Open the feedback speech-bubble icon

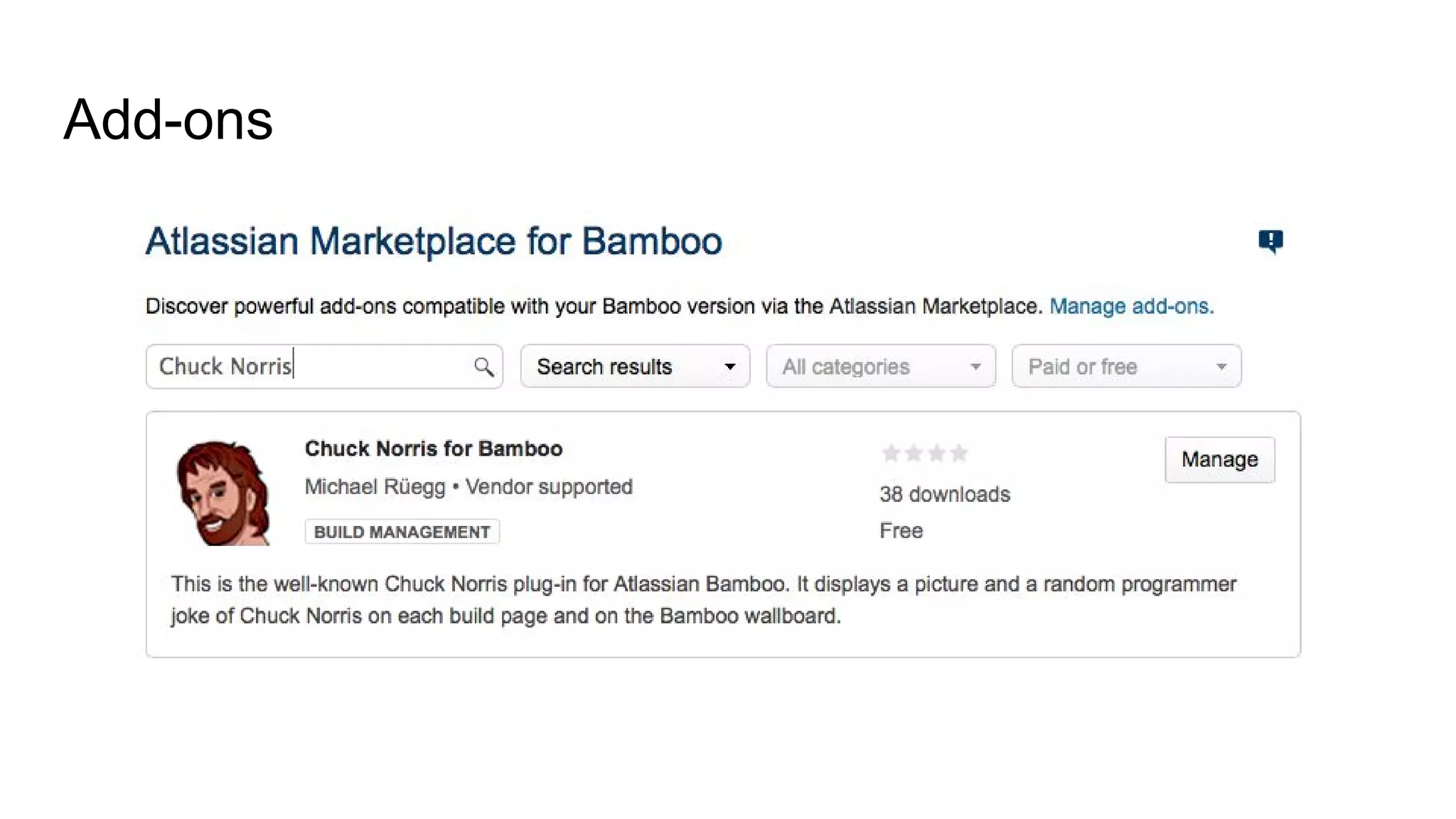[x=1270, y=242]
